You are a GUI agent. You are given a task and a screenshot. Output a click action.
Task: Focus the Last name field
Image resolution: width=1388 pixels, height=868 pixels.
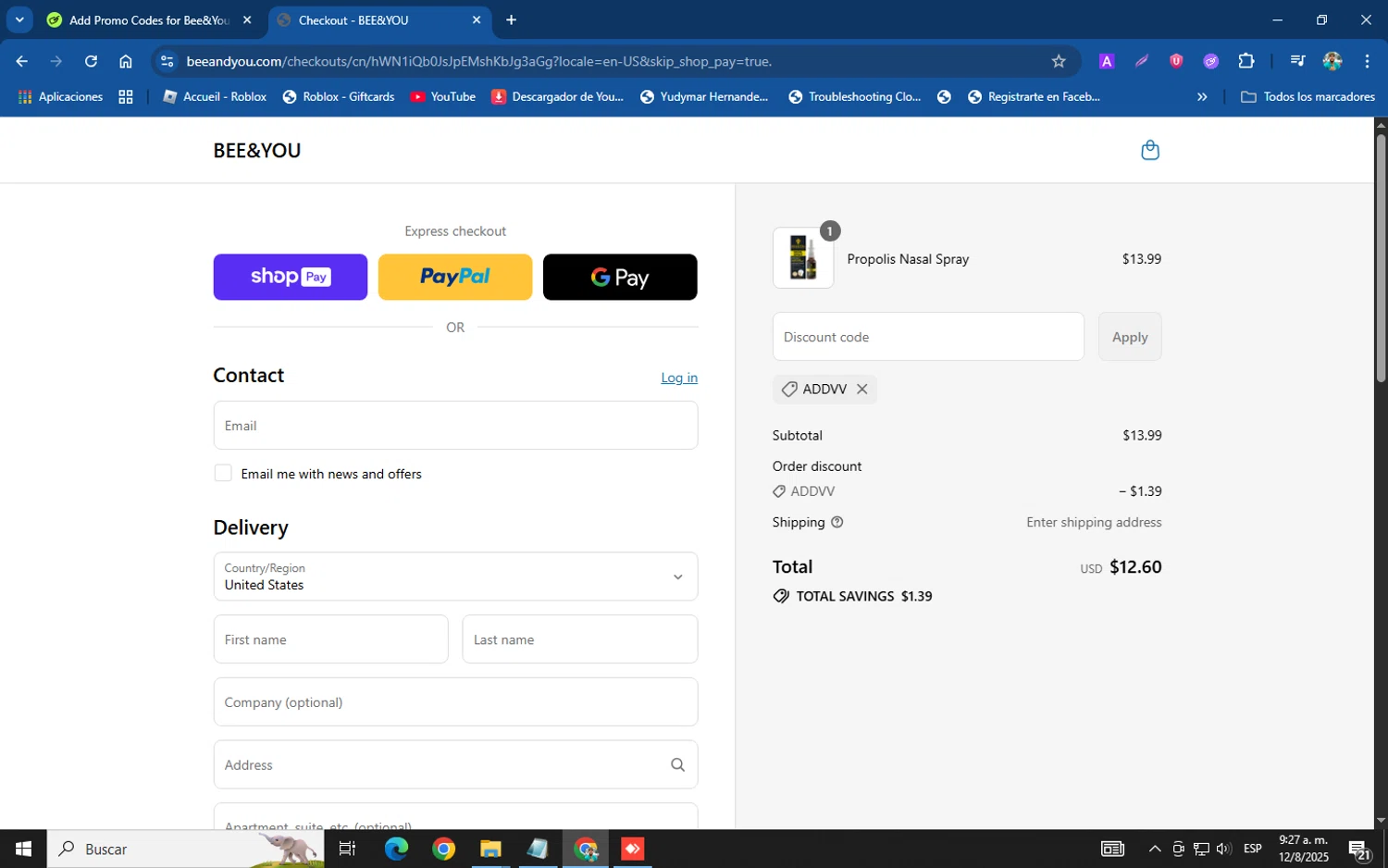coord(580,639)
